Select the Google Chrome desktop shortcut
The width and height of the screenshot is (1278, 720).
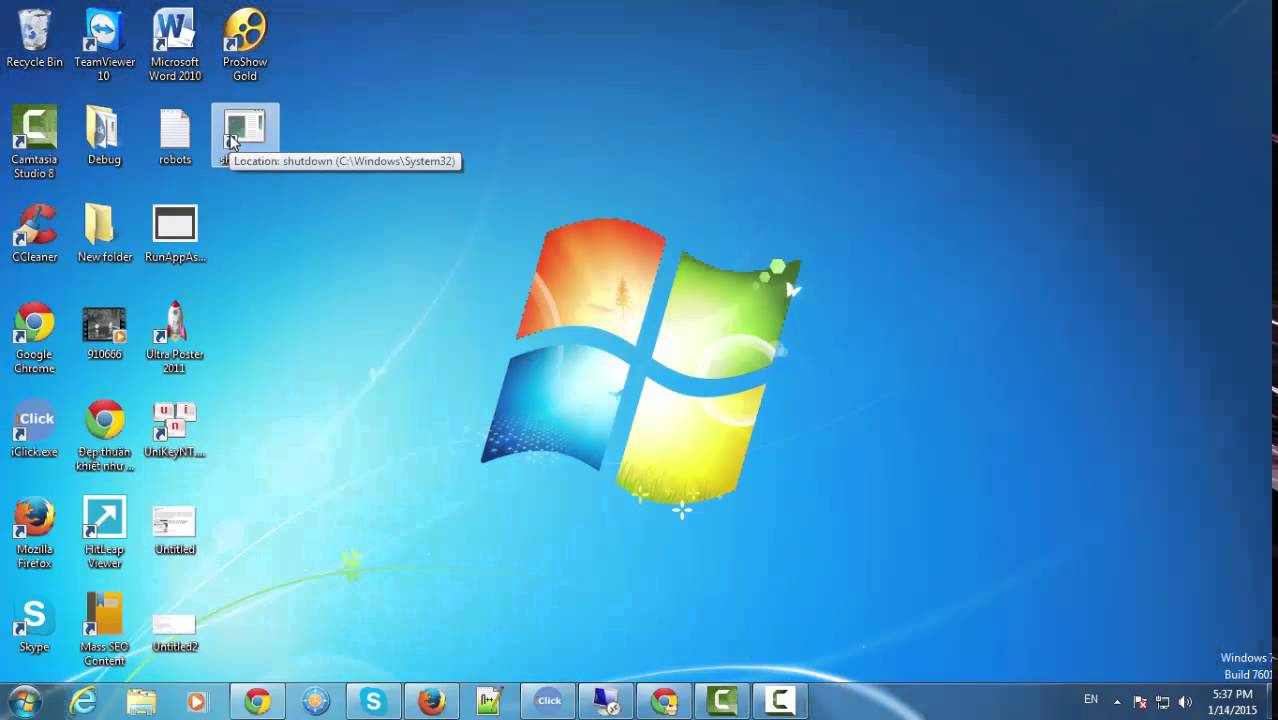click(34, 337)
